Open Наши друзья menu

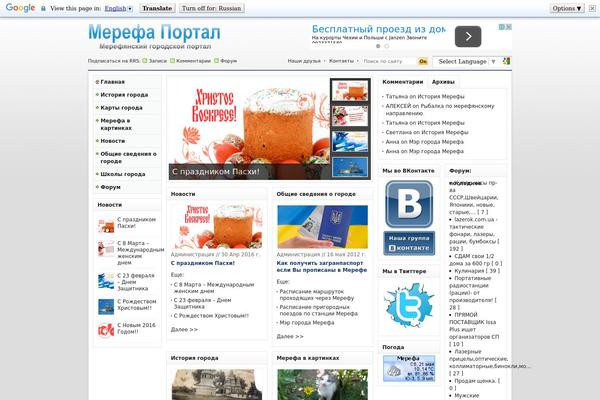pyautogui.click(x=305, y=61)
